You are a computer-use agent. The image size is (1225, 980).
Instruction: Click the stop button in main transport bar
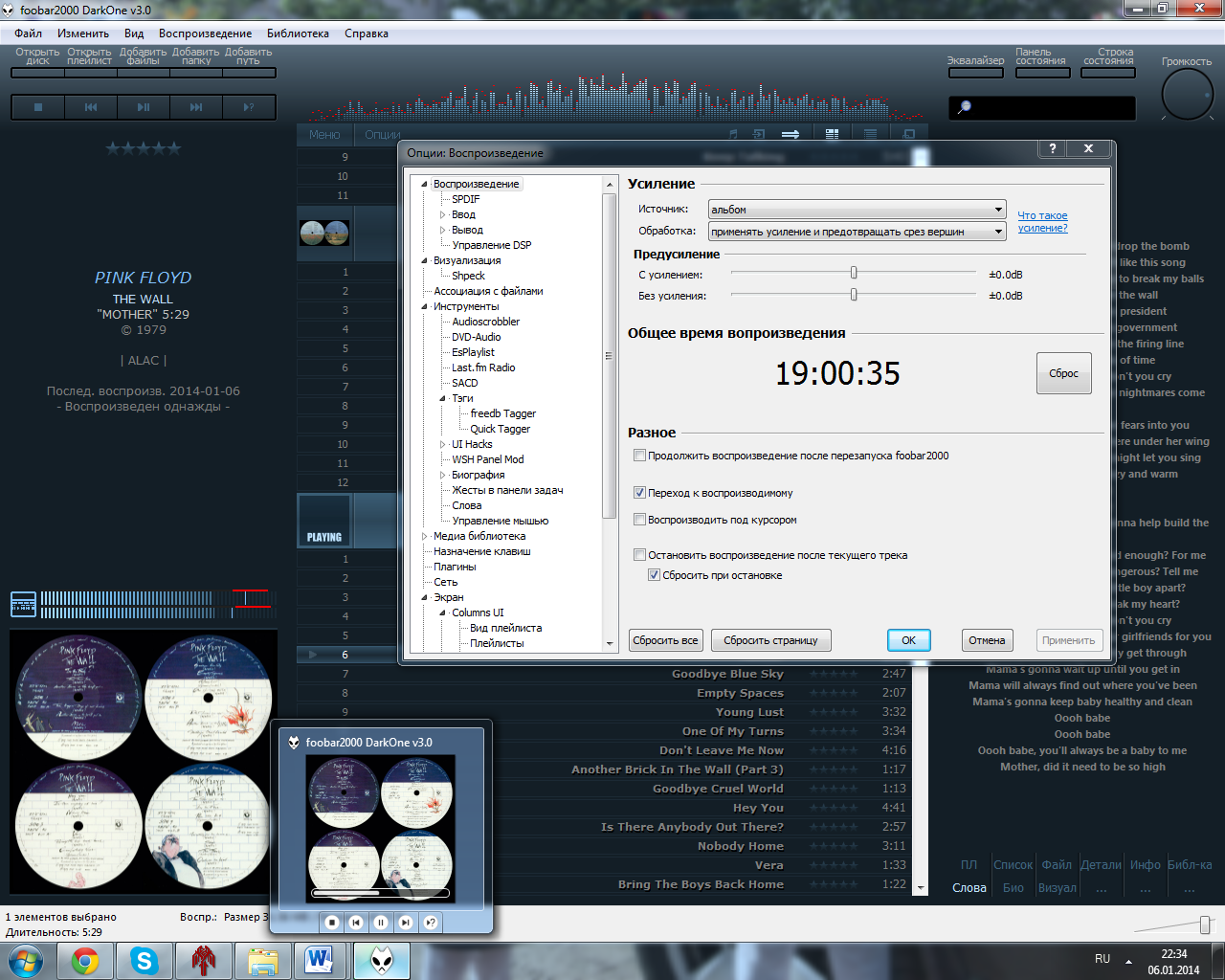click(x=38, y=107)
